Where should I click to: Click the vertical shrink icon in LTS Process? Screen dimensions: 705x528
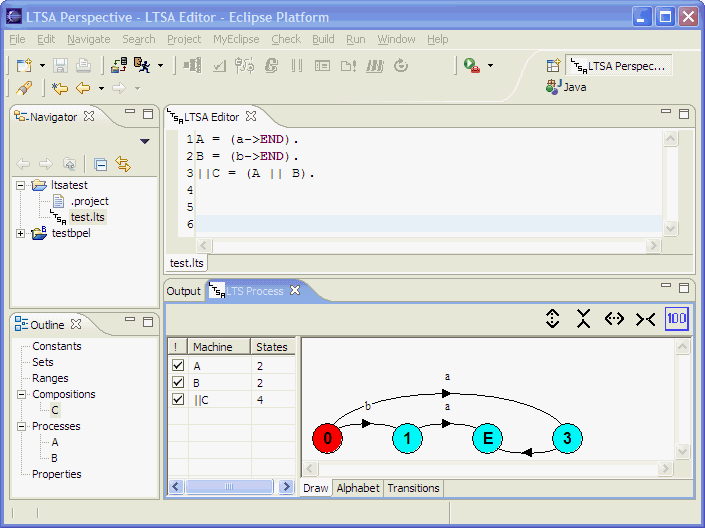[584, 319]
